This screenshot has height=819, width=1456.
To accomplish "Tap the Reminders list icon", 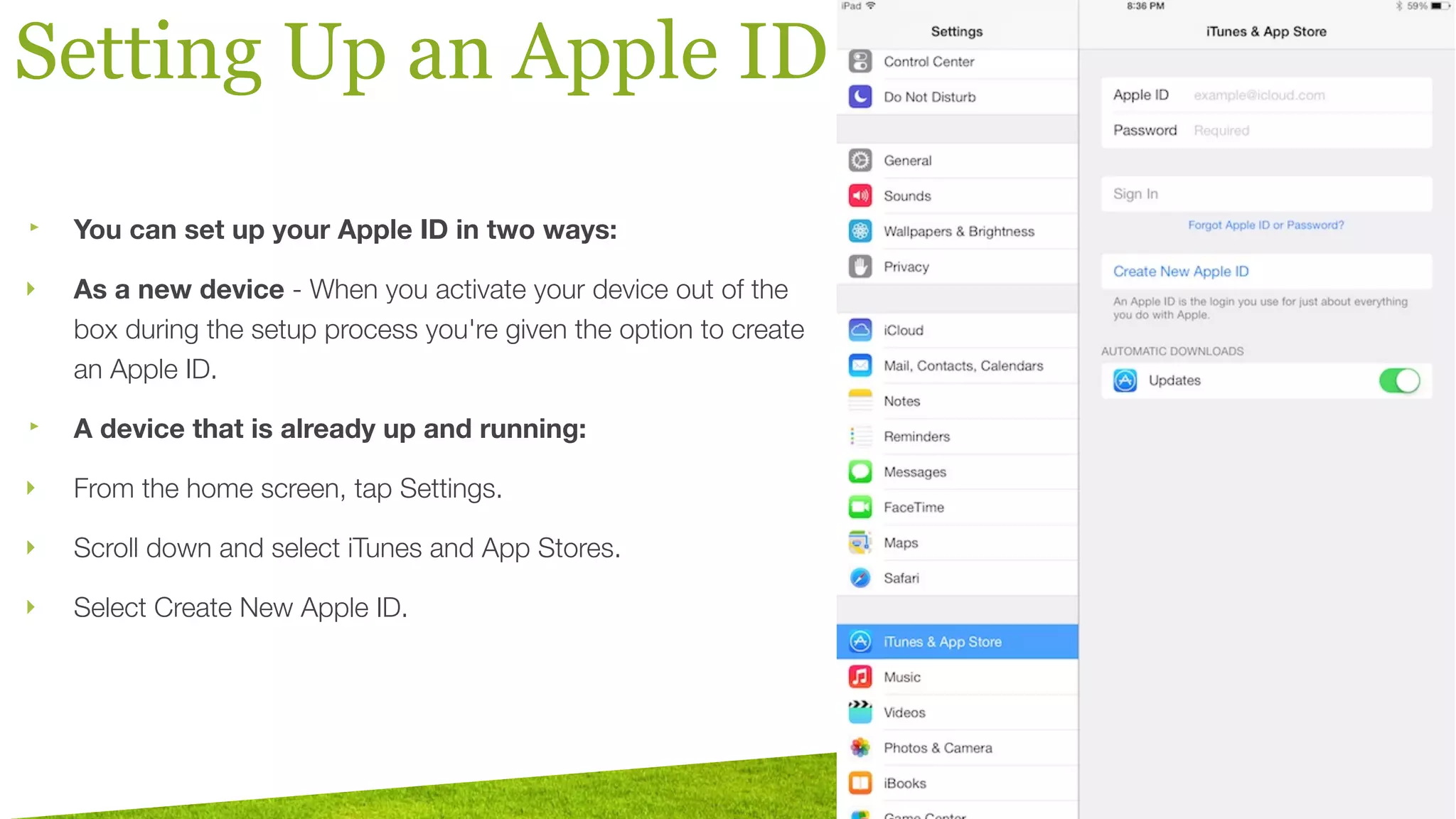I will click(860, 437).
